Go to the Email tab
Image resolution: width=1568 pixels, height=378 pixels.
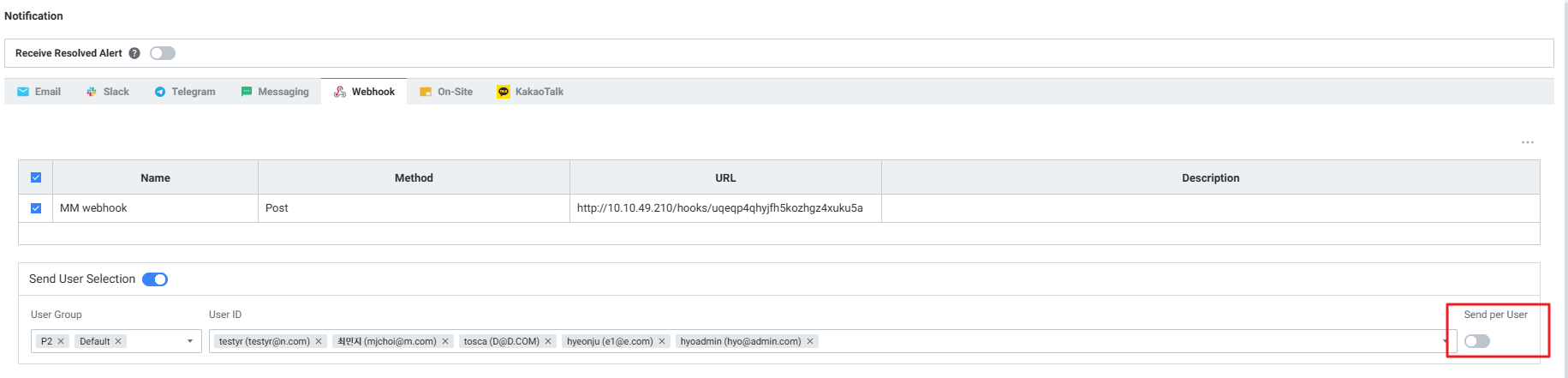[x=39, y=92]
